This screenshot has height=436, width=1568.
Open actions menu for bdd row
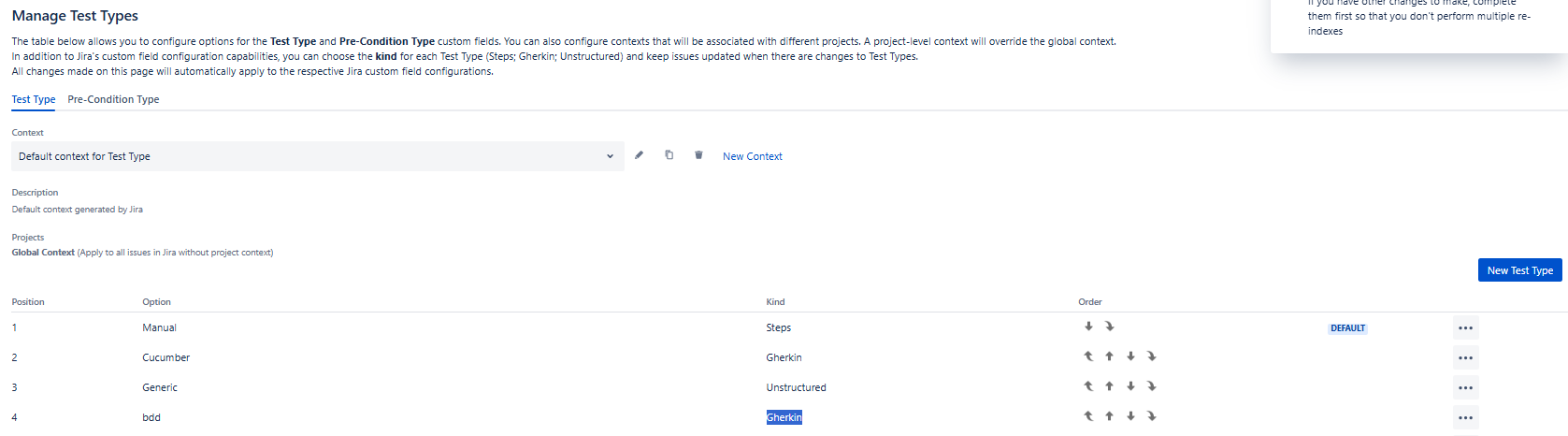pos(1465,418)
